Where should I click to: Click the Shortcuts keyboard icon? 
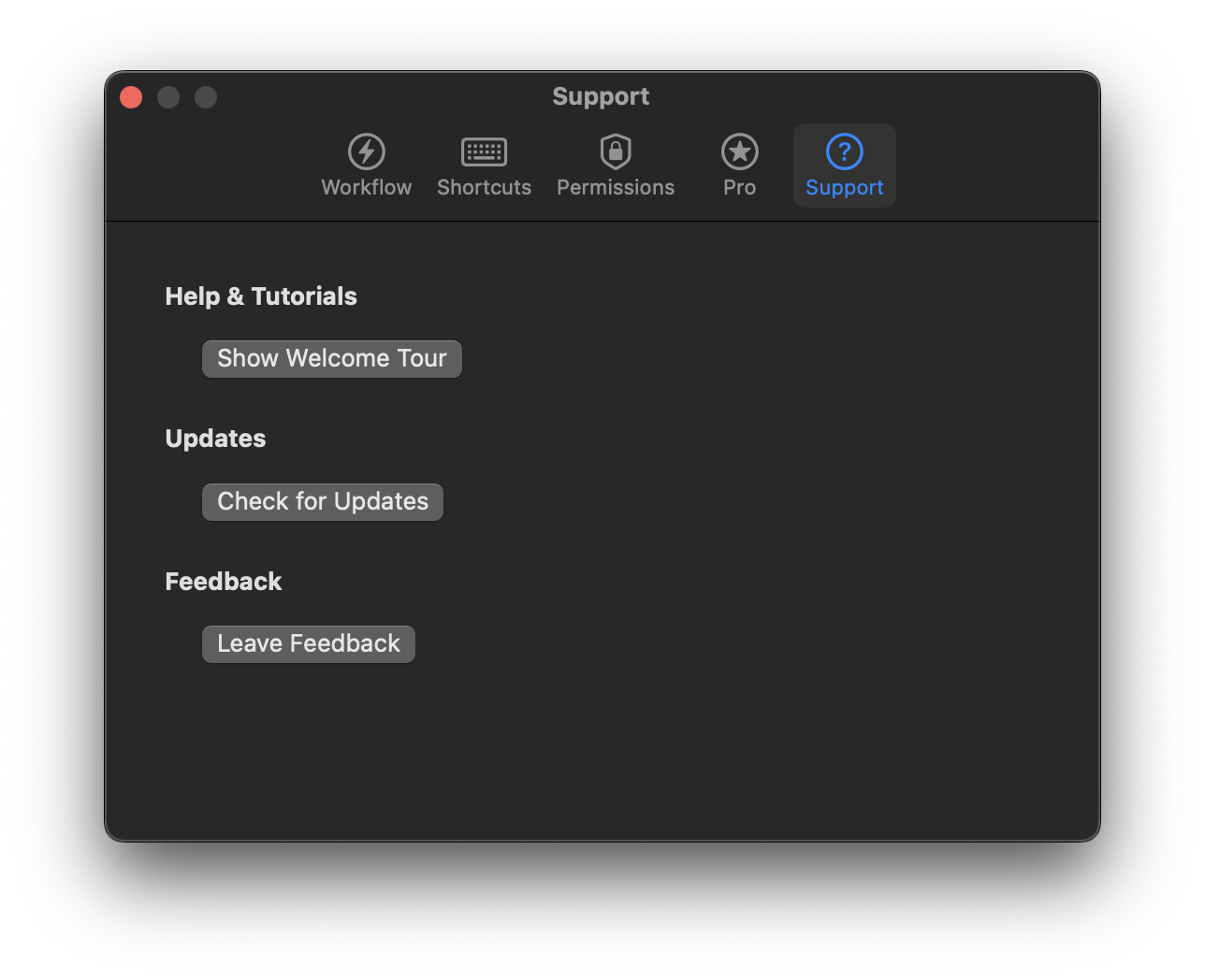pos(484,151)
